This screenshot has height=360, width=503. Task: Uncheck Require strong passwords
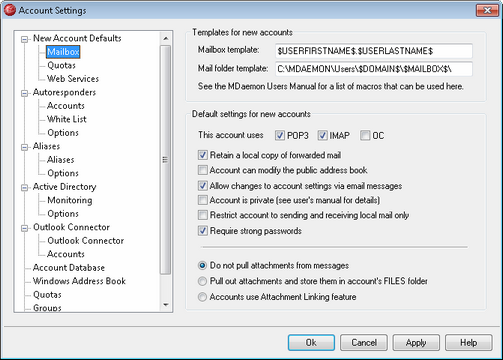[x=203, y=231]
